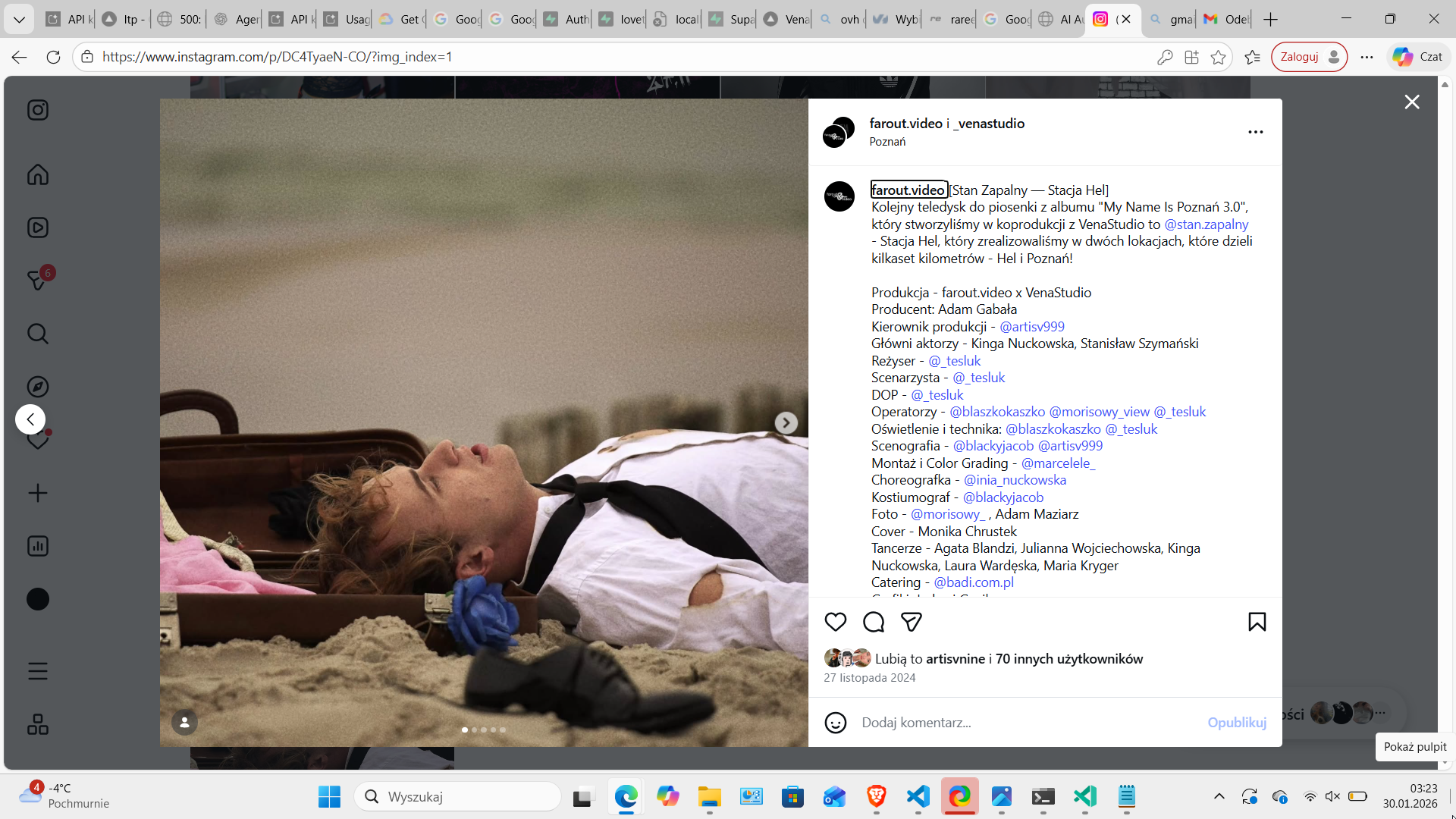Switch to the Gmail browser tab
The image size is (1456, 819).
(1224, 19)
